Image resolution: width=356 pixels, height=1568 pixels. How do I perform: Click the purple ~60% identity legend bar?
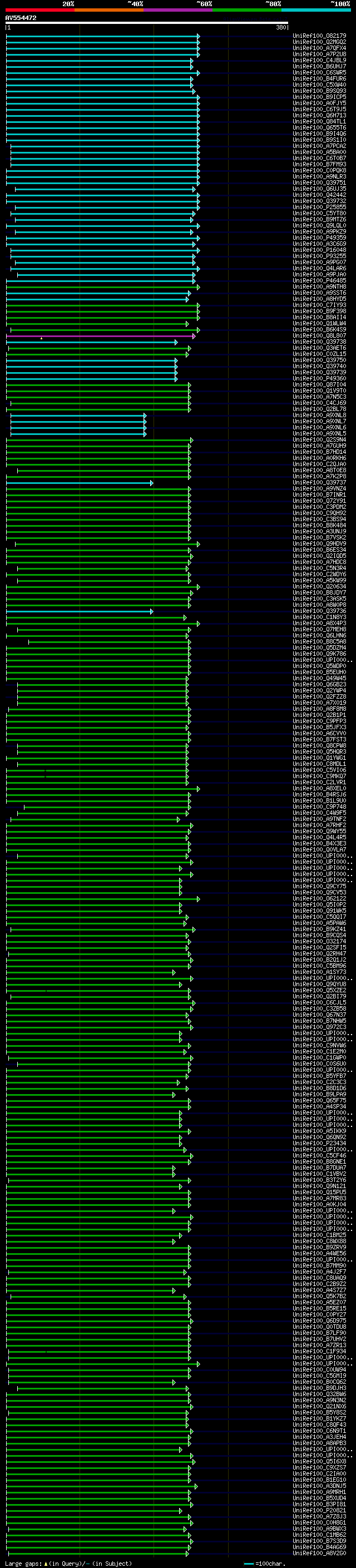pyautogui.click(x=179, y=10)
